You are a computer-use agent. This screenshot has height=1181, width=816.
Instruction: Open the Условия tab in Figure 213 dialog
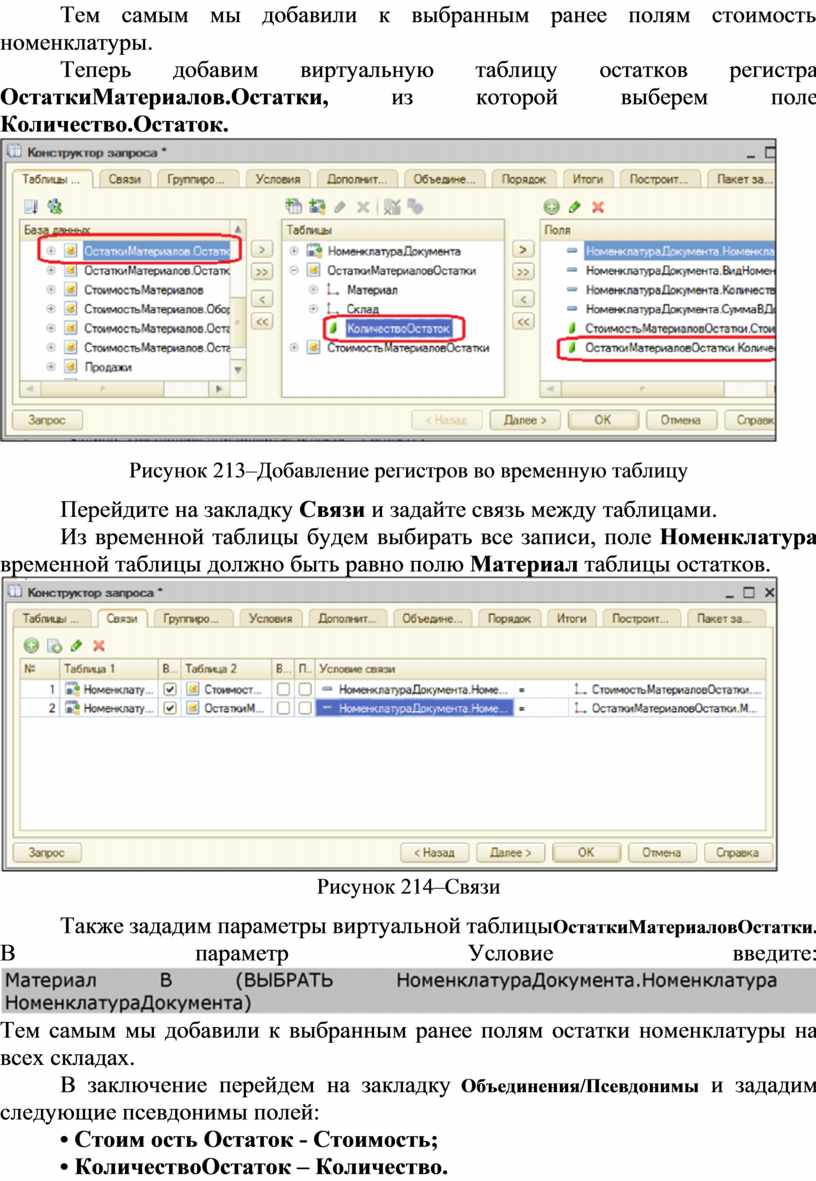tap(277, 179)
